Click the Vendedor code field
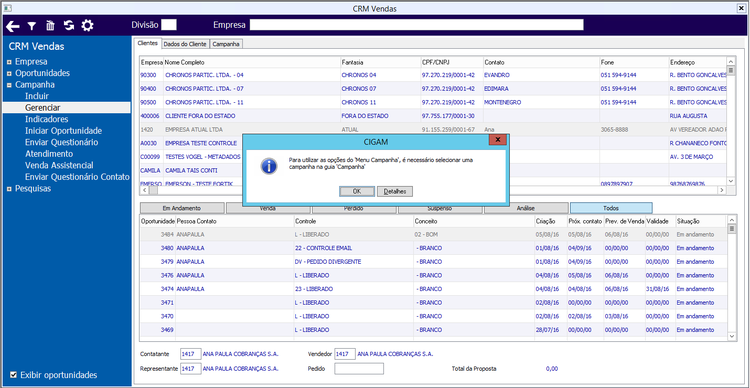This screenshot has height=388, width=750. [x=345, y=354]
